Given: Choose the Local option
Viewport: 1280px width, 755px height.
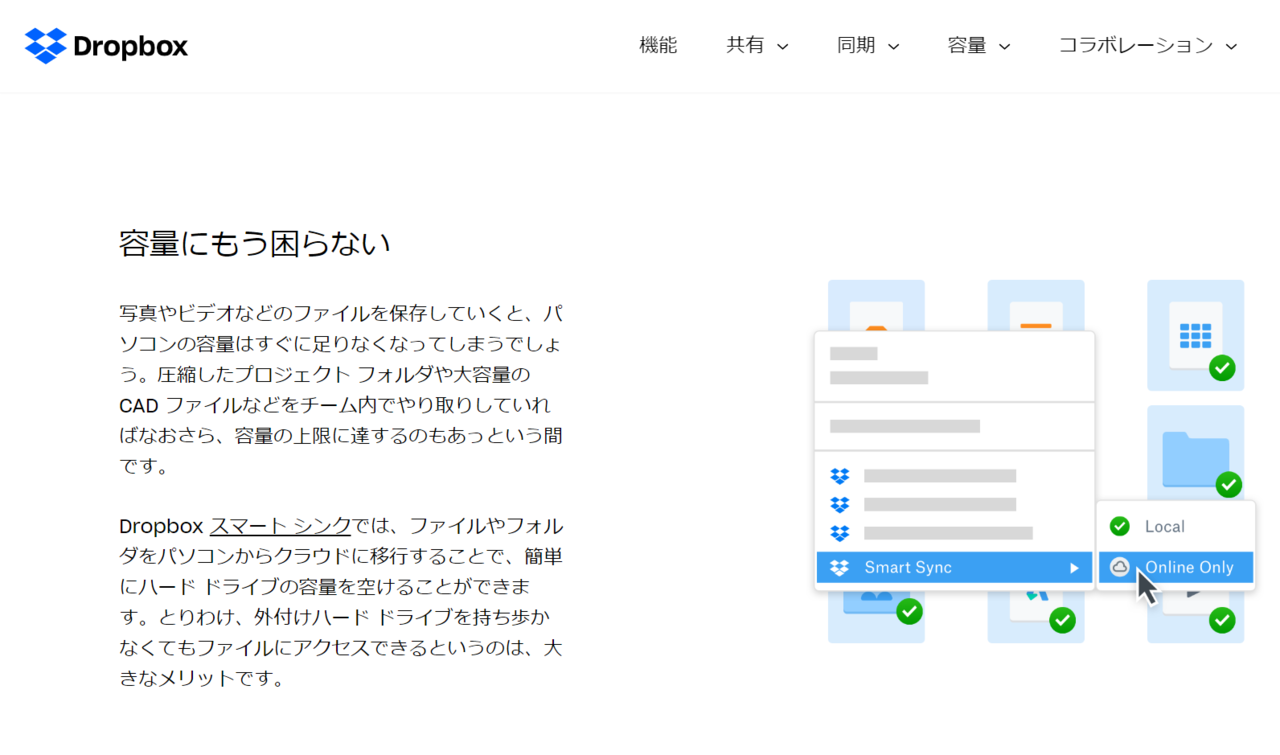Looking at the screenshot, I should coord(1175,526).
